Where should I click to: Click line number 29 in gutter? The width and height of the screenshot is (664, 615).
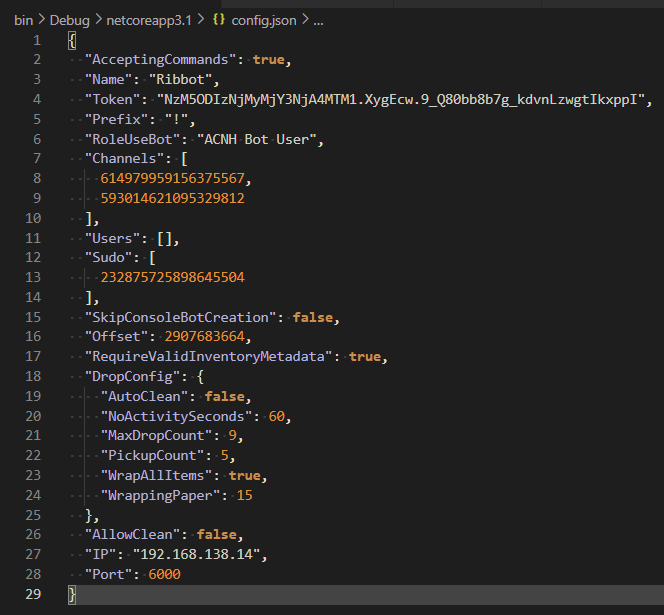(33, 594)
